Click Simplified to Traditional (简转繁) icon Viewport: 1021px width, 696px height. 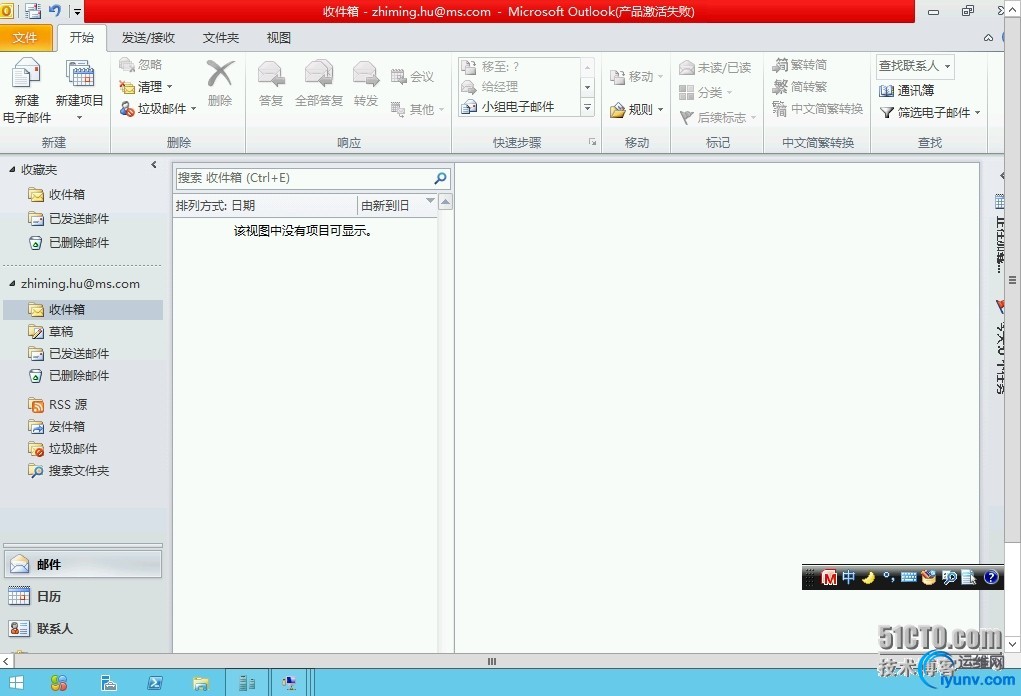(x=780, y=87)
